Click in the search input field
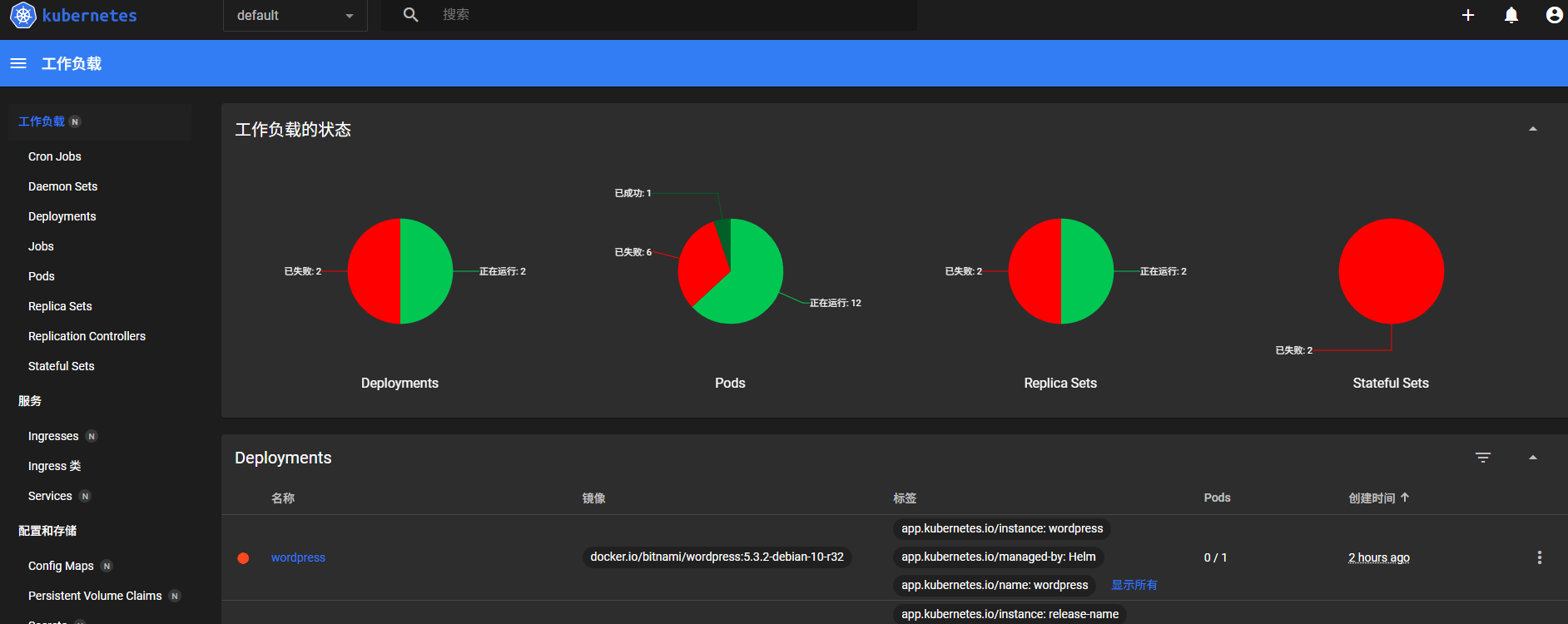The width and height of the screenshot is (1568, 624). (666, 15)
